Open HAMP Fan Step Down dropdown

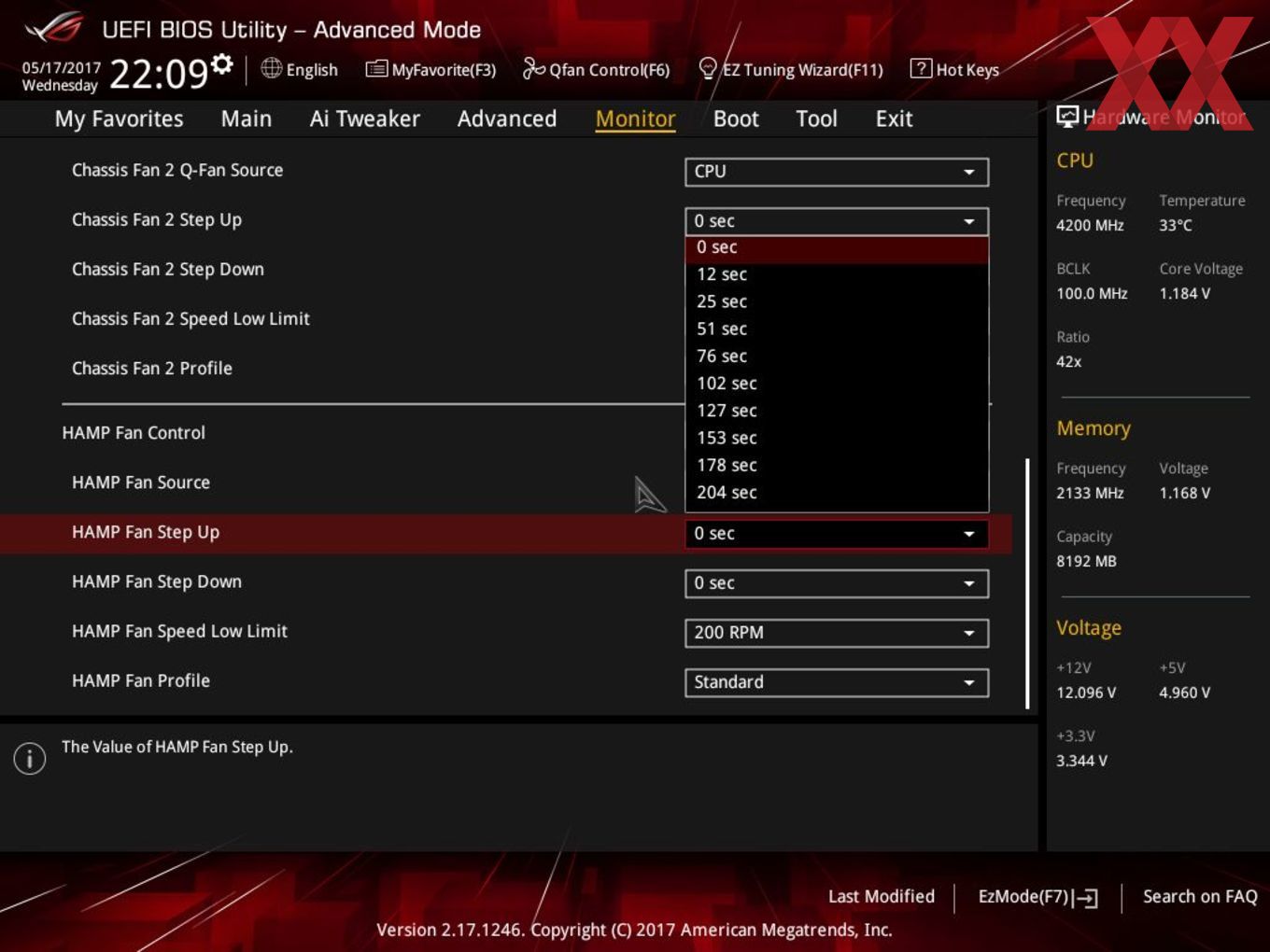point(837,583)
